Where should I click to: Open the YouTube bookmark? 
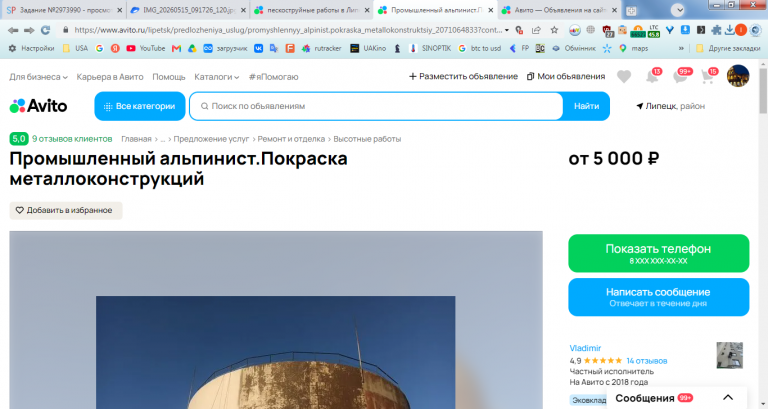[x=145, y=48]
